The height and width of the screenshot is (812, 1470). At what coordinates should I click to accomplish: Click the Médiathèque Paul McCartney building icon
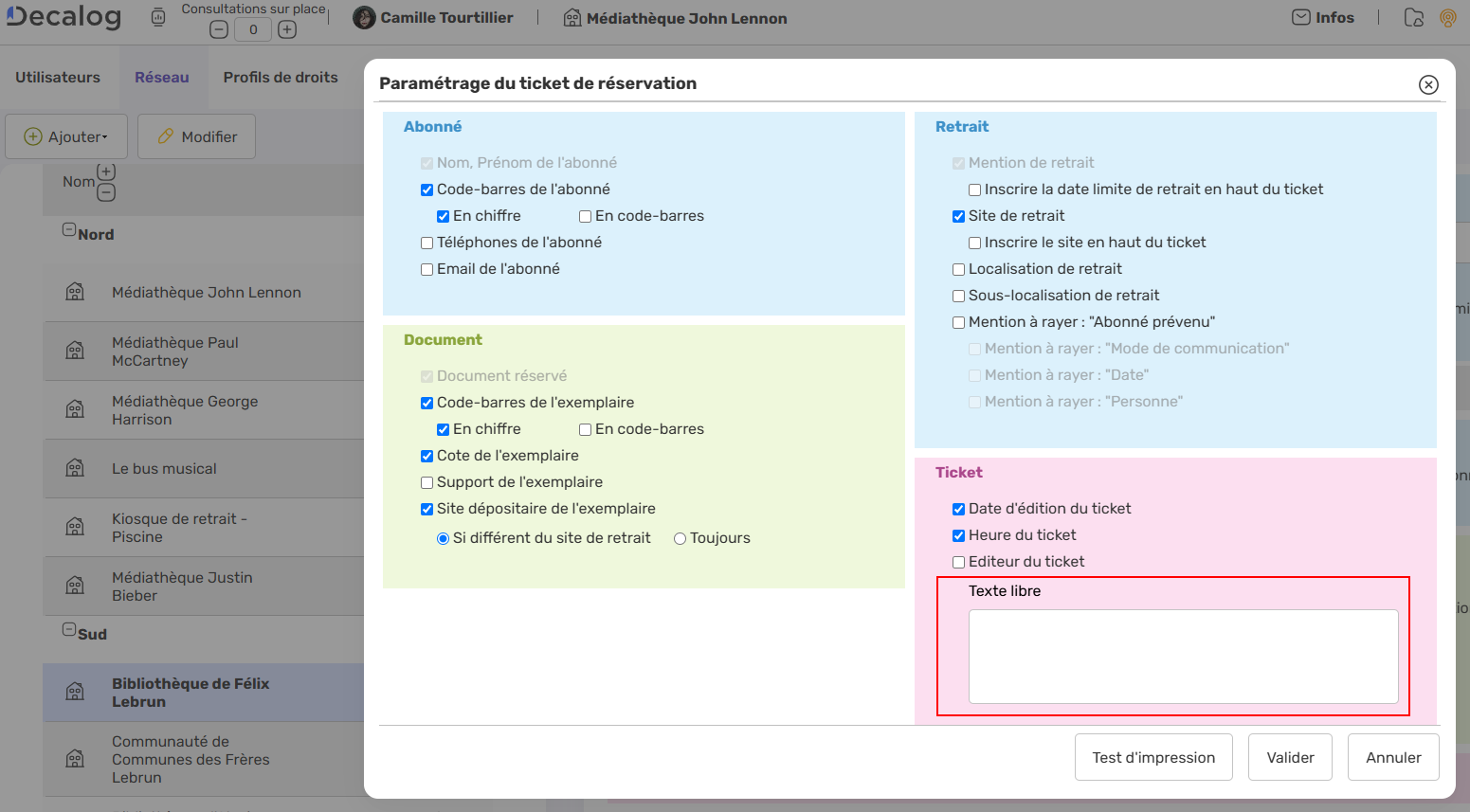(x=75, y=351)
